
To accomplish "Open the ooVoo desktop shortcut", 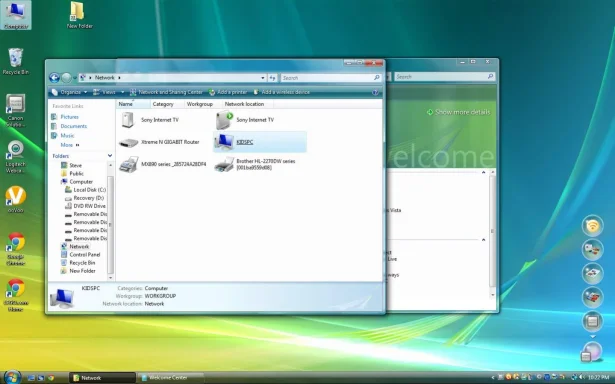I will (x=16, y=199).
